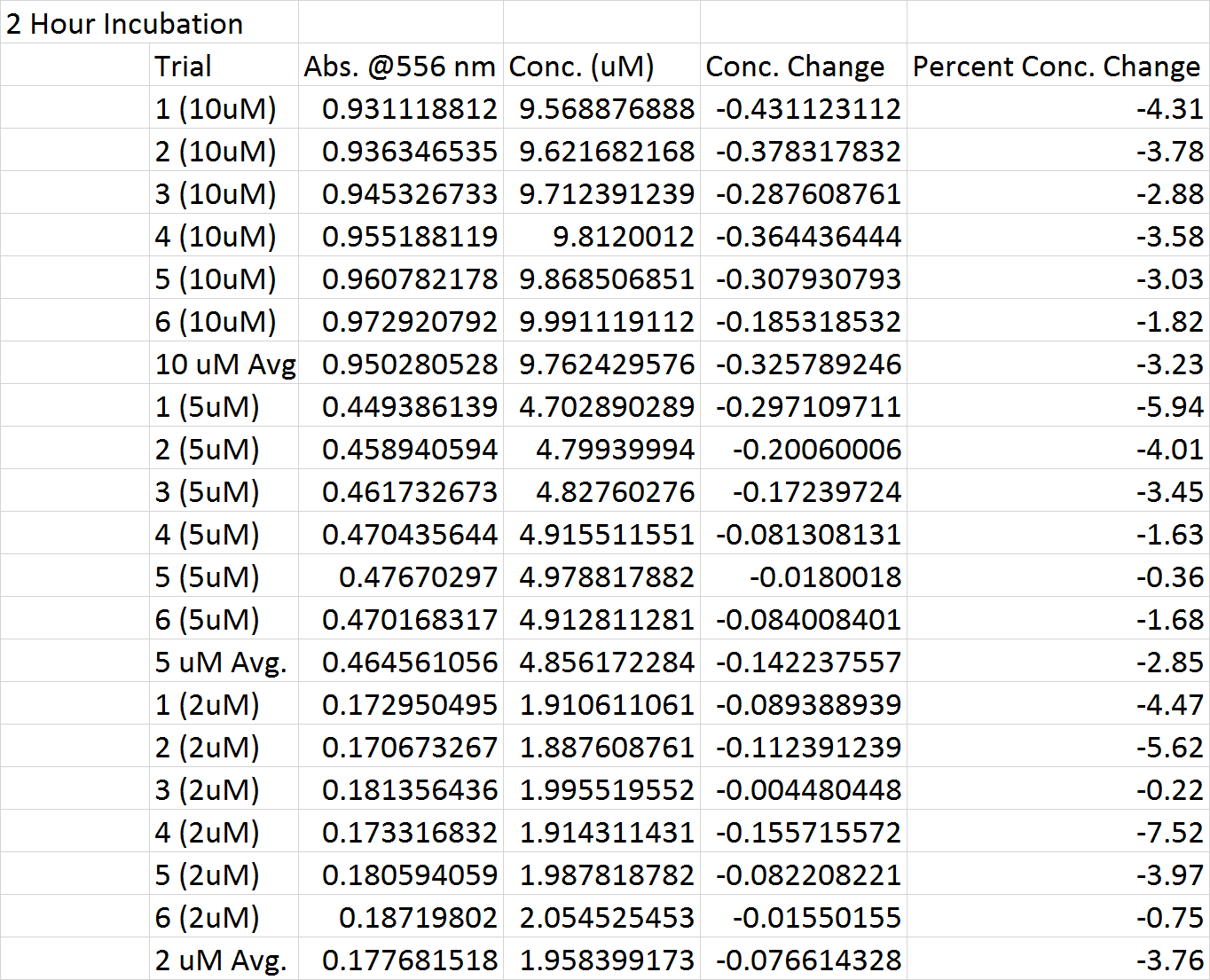Select the '10 uM Avg' row label

(x=225, y=365)
